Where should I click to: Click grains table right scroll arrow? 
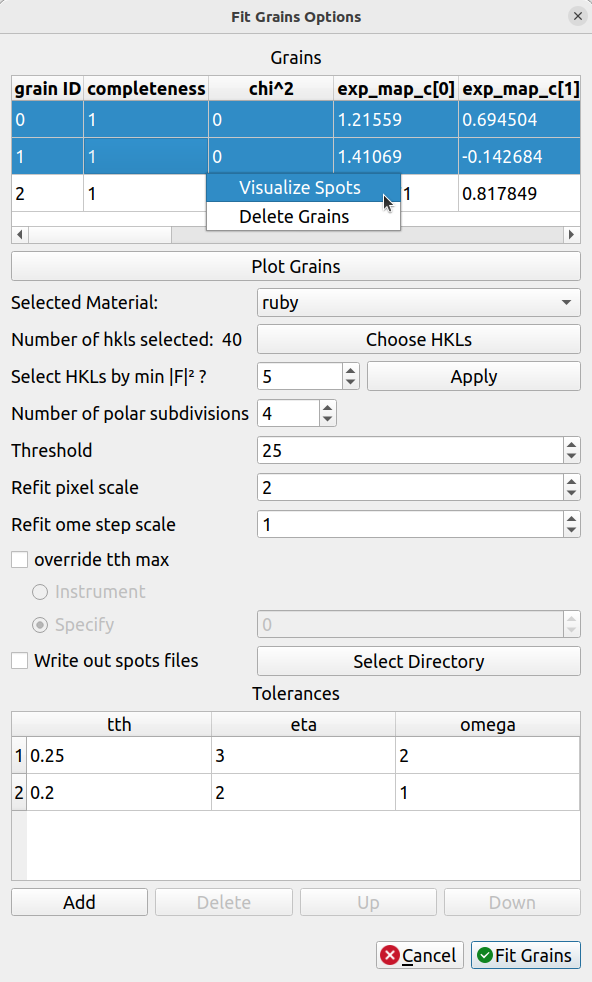571,235
